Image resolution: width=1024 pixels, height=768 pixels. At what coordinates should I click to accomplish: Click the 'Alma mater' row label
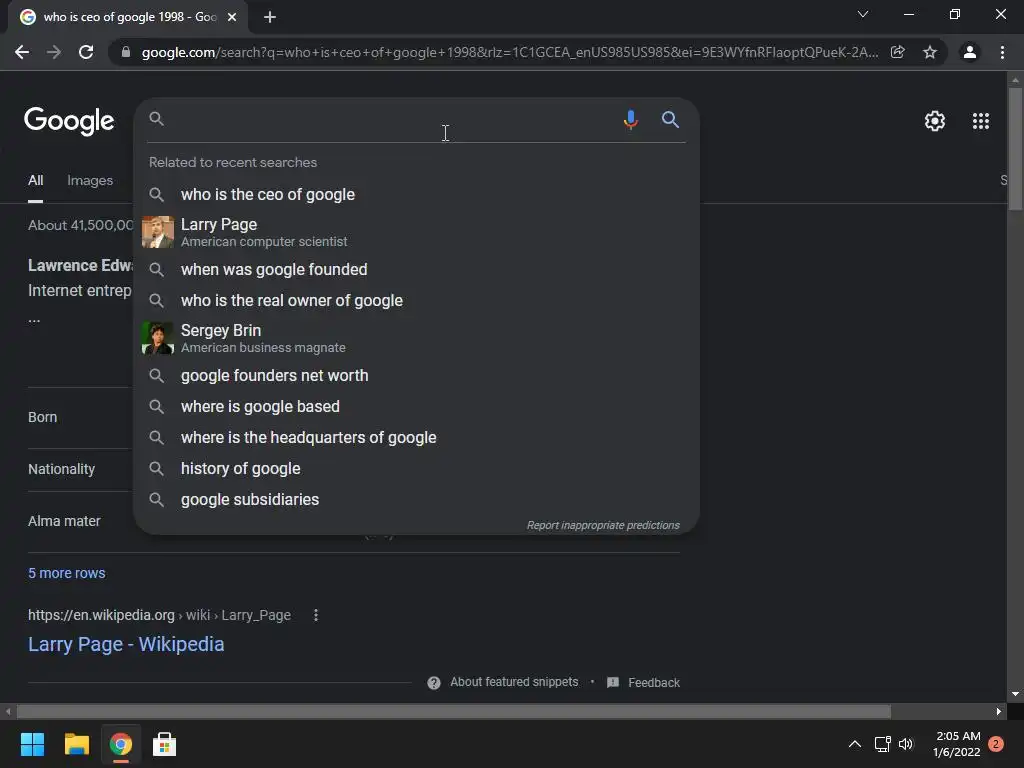click(x=64, y=521)
